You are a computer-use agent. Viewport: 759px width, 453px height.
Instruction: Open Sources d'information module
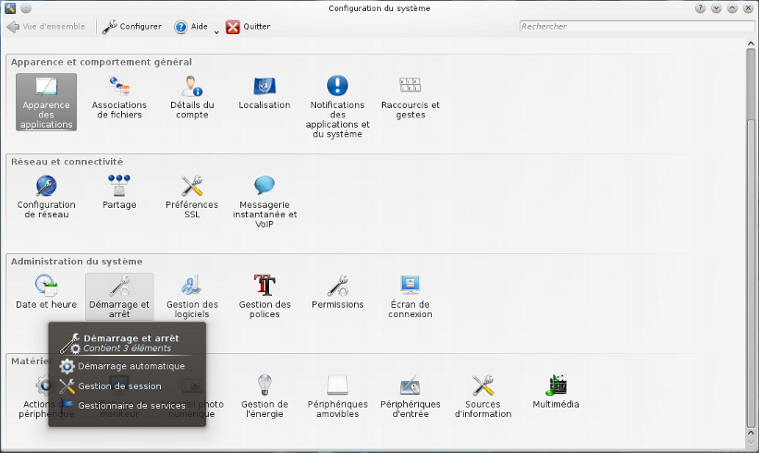(x=483, y=397)
